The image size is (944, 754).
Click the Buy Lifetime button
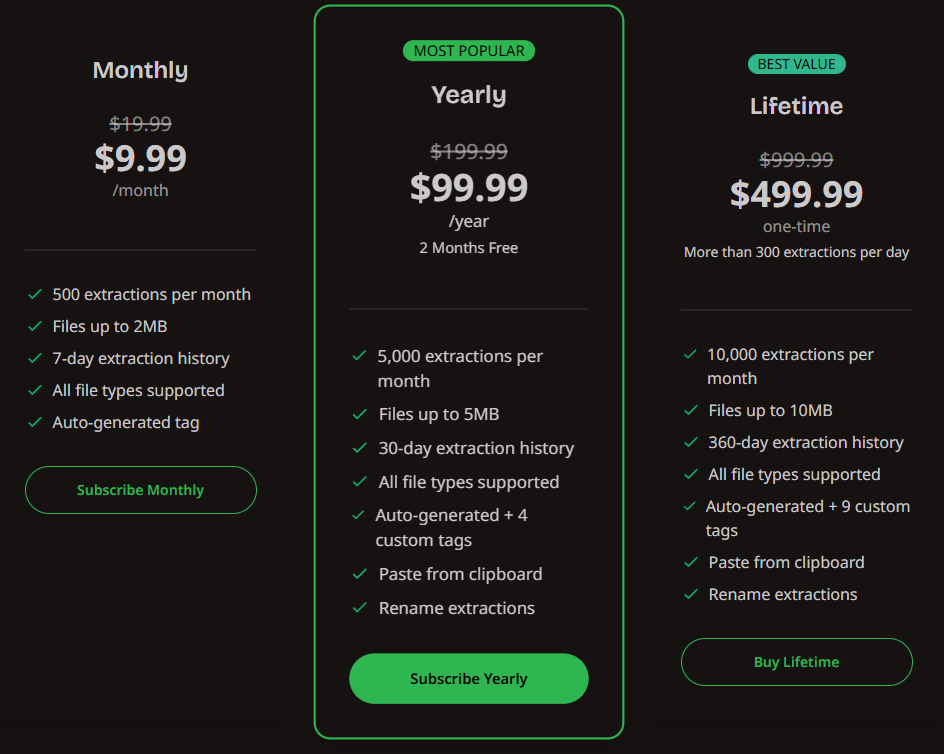pyautogui.click(x=796, y=662)
